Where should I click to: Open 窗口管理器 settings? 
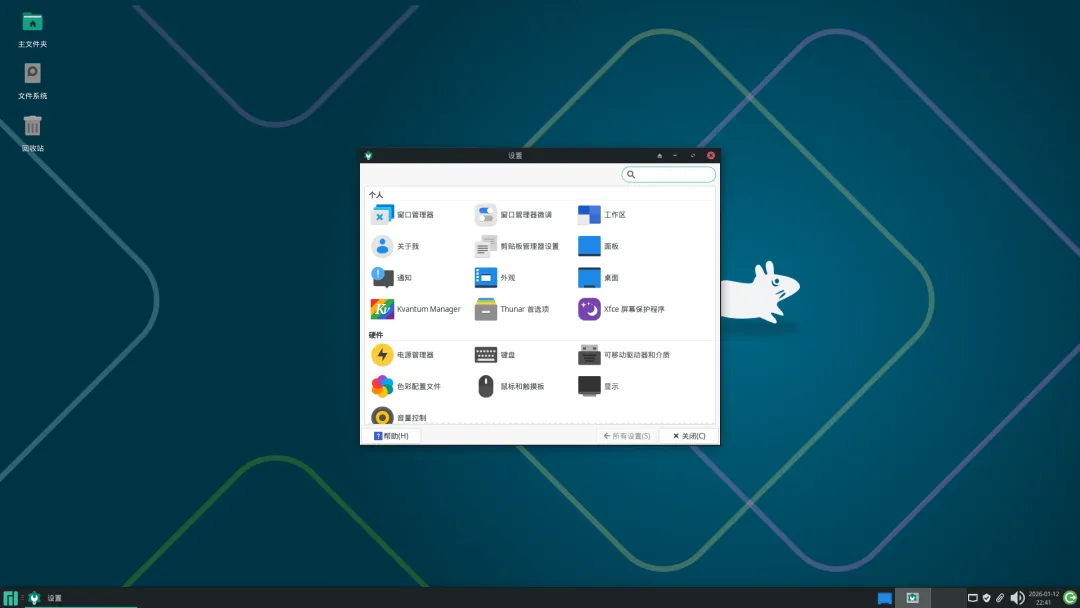click(400, 214)
